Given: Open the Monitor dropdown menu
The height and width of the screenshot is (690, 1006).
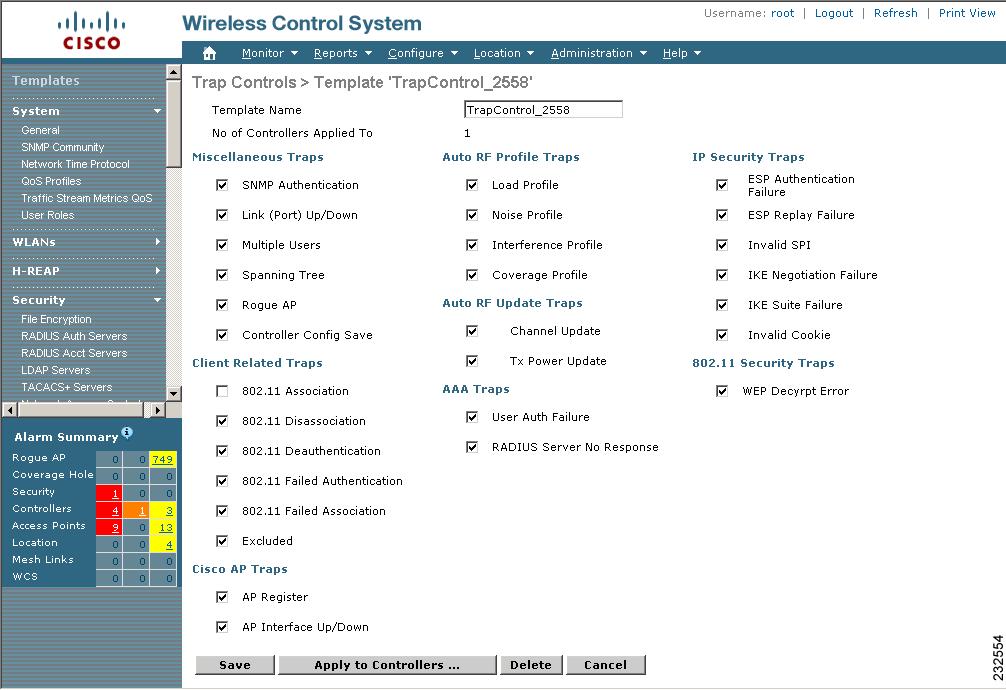Looking at the screenshot, I should pos(269,53).
